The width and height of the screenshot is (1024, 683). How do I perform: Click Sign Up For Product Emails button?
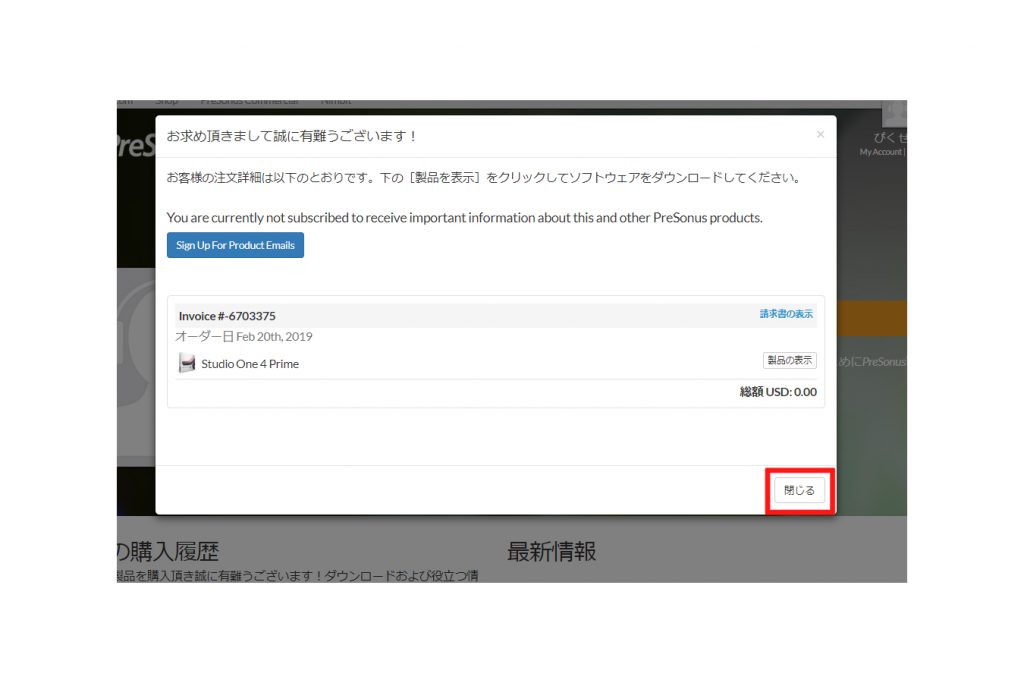point(235,245)
